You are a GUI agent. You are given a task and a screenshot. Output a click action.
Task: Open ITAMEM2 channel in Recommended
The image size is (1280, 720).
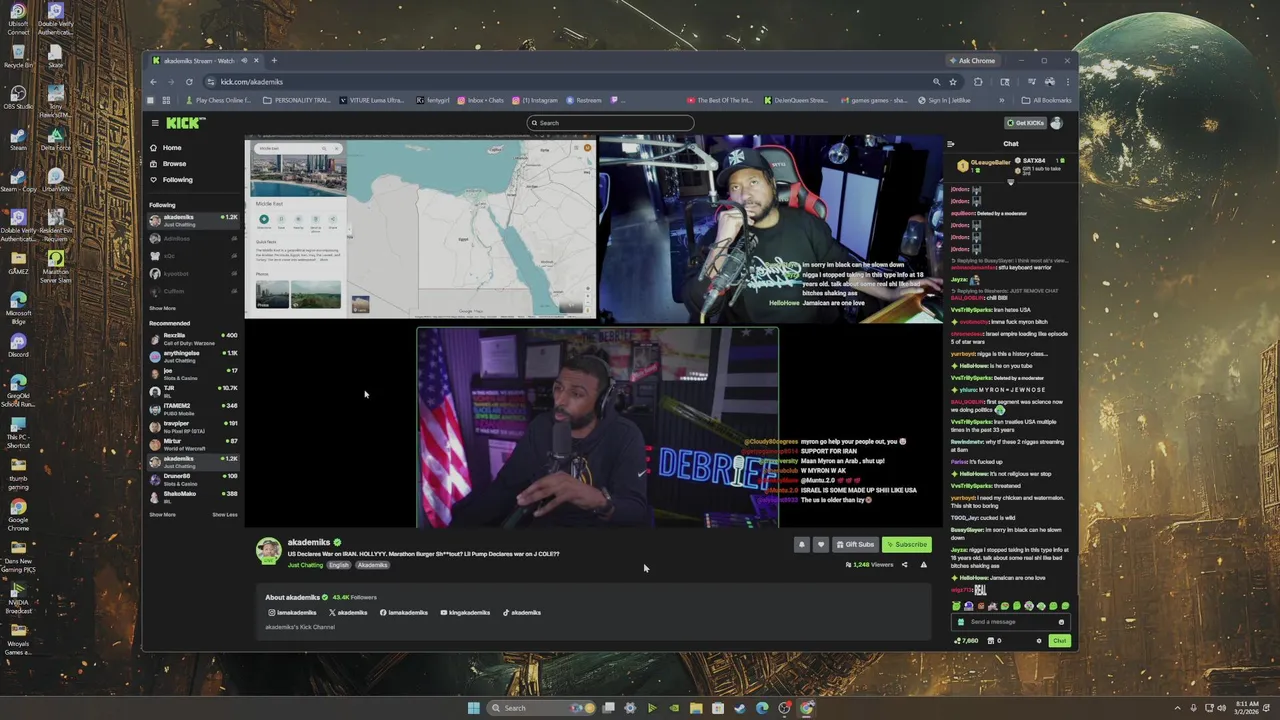coord(194,408)
